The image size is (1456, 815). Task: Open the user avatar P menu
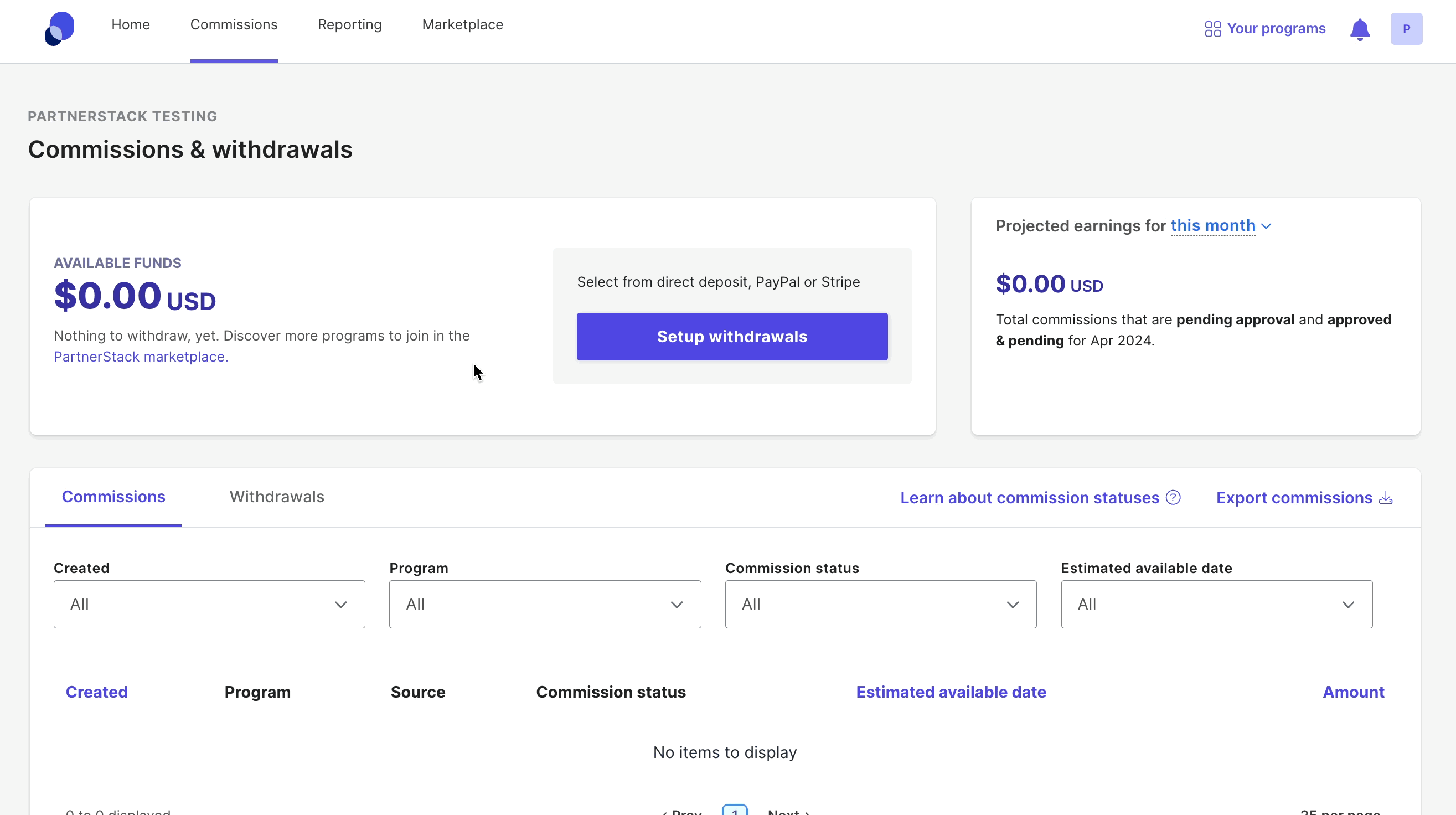1406,29
